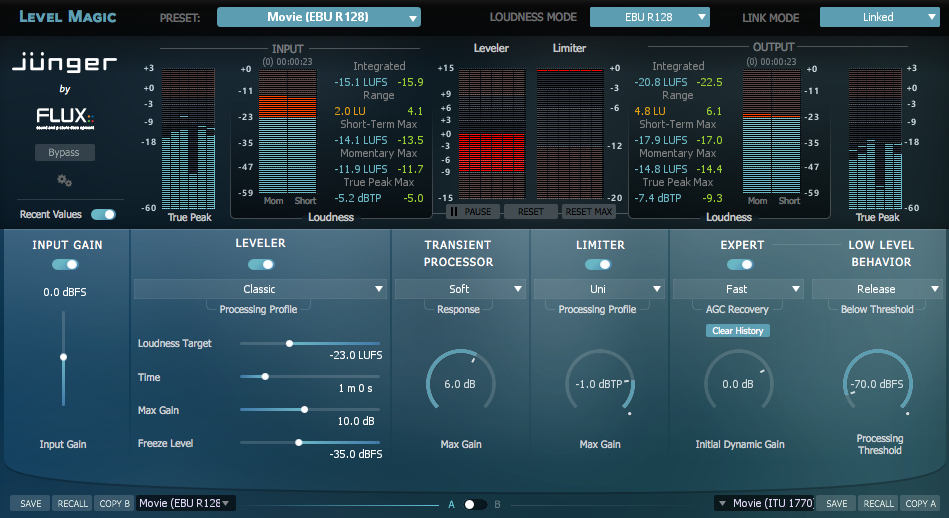The image size is (949, 518).
Task: Click the Transient Processor Max Gain knob
Action: tap(460, 384)
